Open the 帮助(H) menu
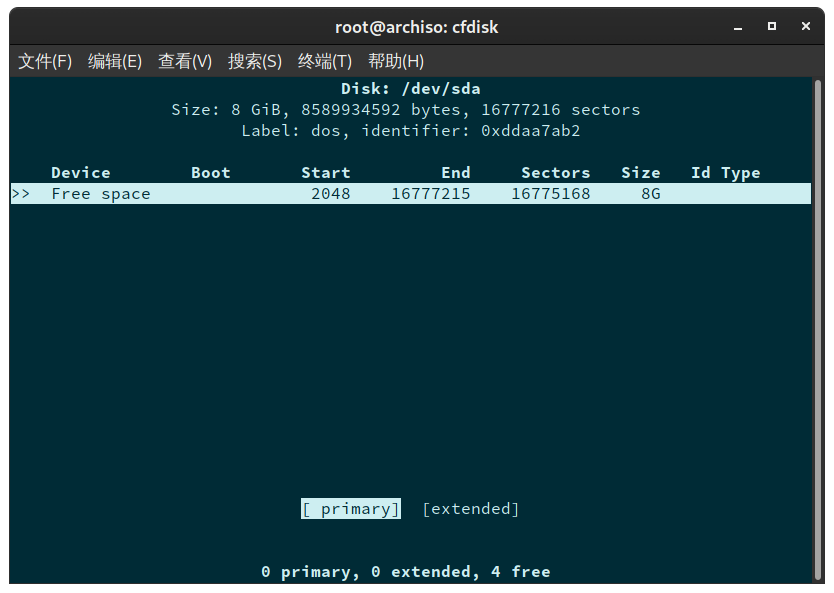This screenshot has height=593, width=834. (395, 61)
